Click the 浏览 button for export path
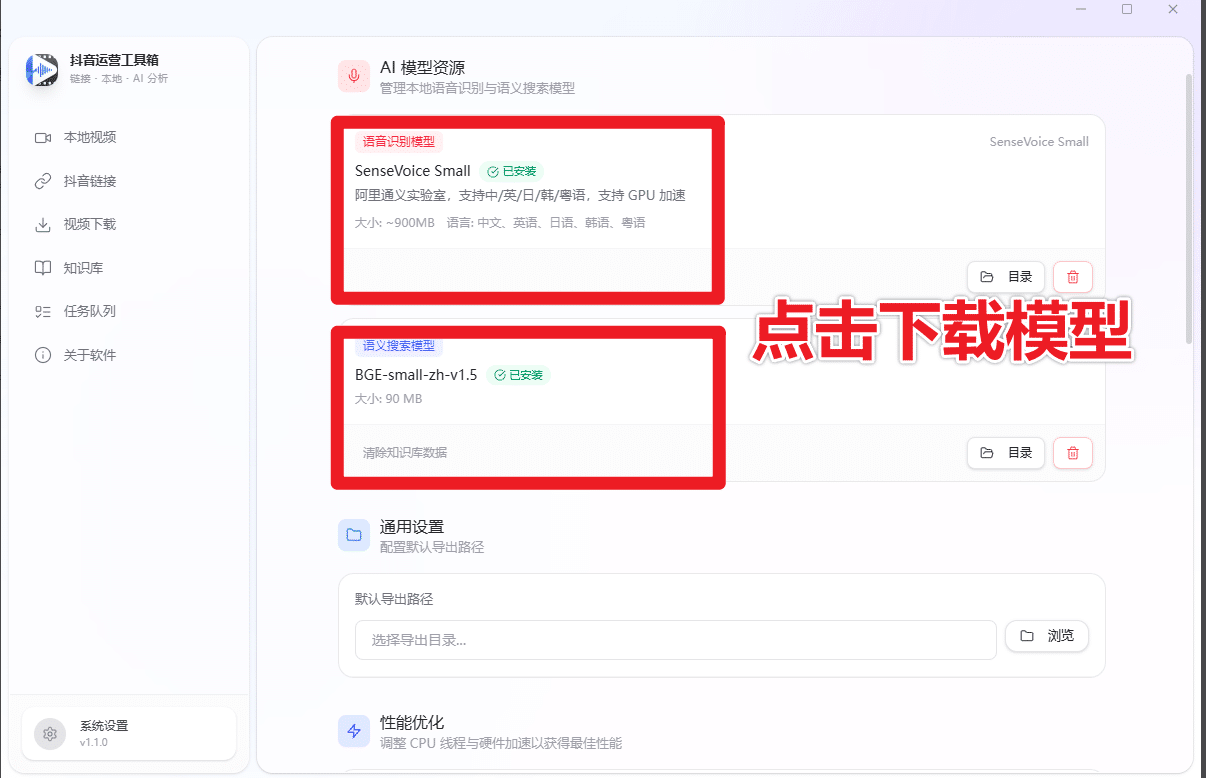The height and width of the screenshot is (778, 1206). pyautogui.click(x=1047, y=635)
